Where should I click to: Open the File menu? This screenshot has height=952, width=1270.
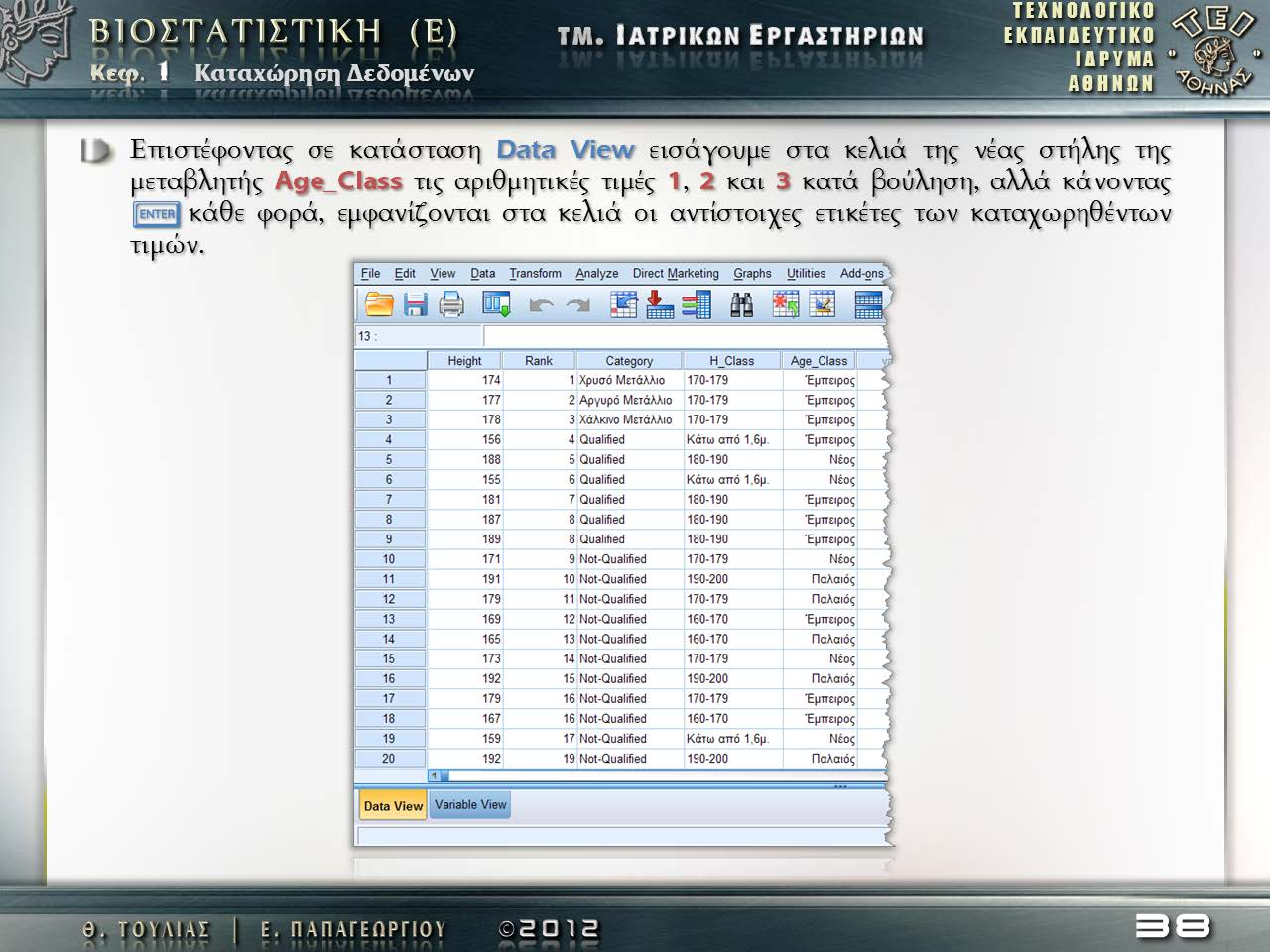[x=371, y=273]
